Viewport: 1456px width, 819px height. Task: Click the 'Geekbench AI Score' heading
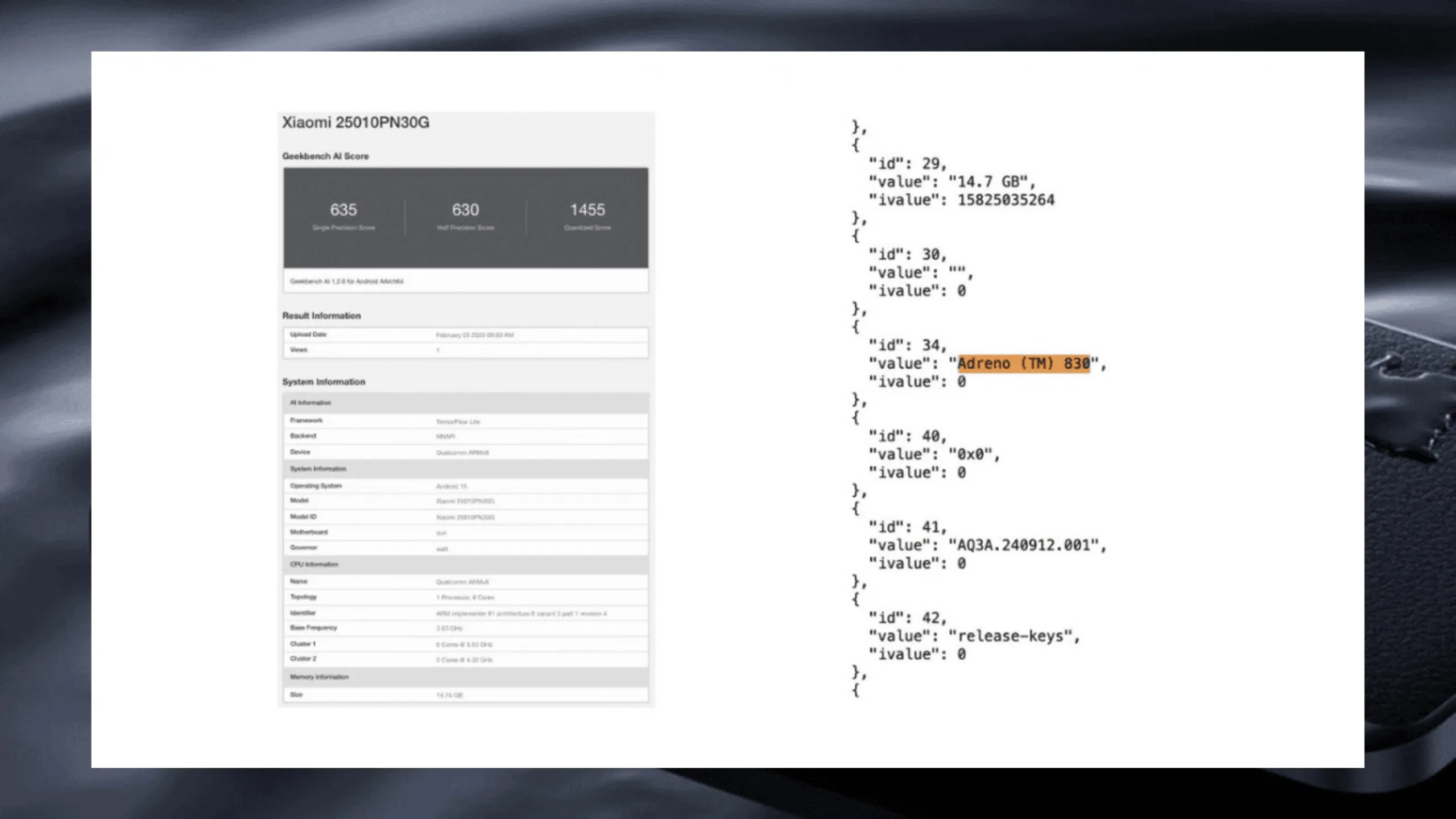coord(325,156)
